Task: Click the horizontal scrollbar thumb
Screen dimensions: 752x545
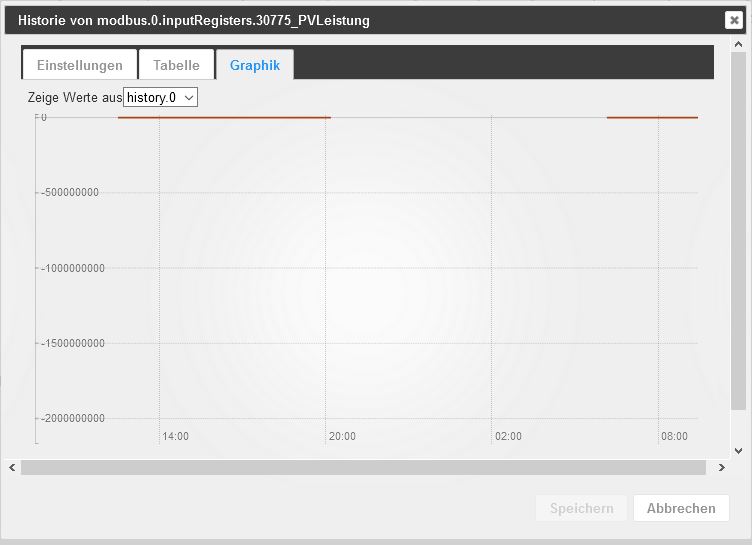Action: point(363,467)
